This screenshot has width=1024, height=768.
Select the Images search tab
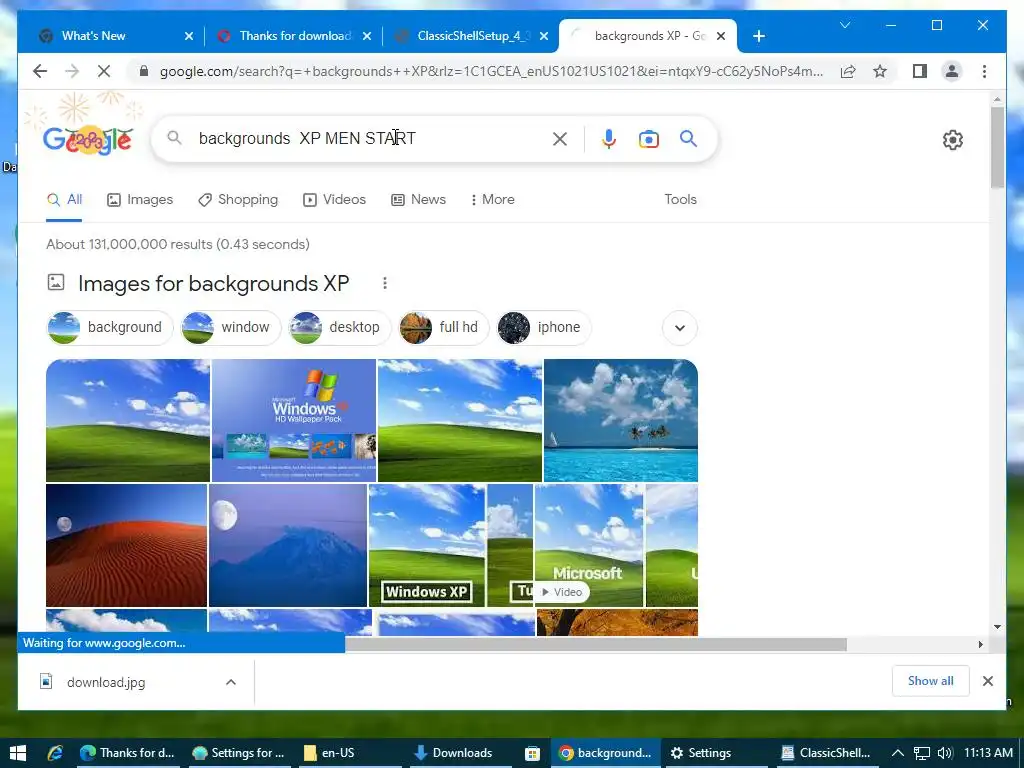point(140,199)
